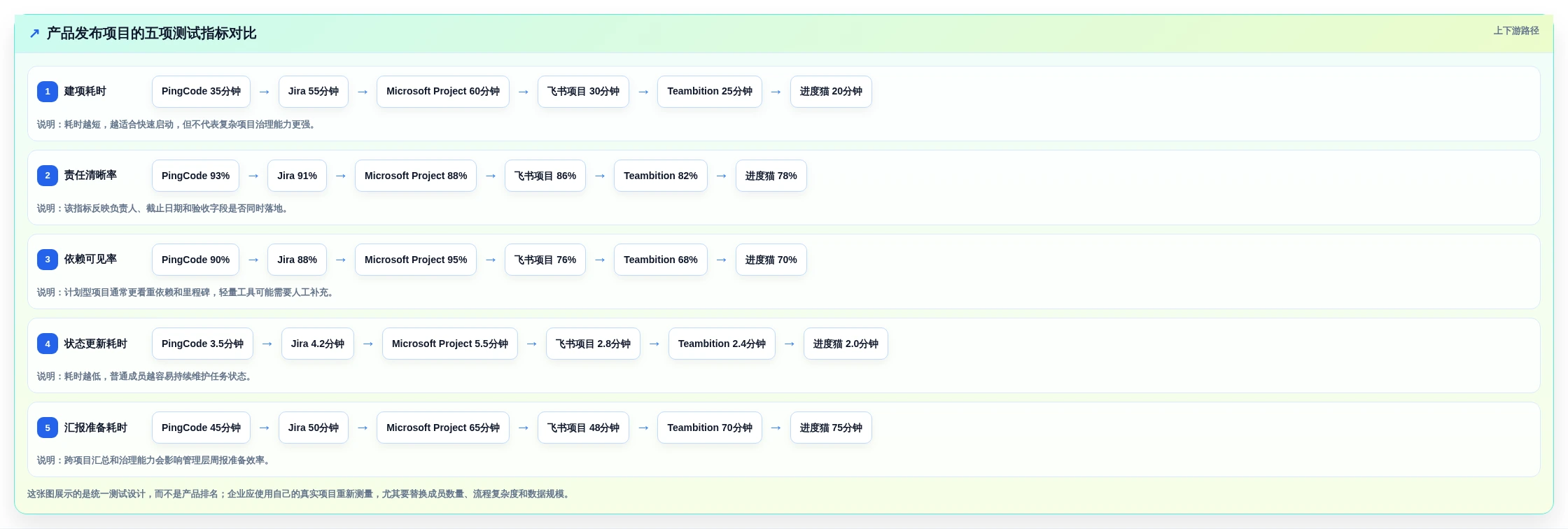1568x529 pixels.
Task: Click the Teambition 82% node
Action: [661, 176]
